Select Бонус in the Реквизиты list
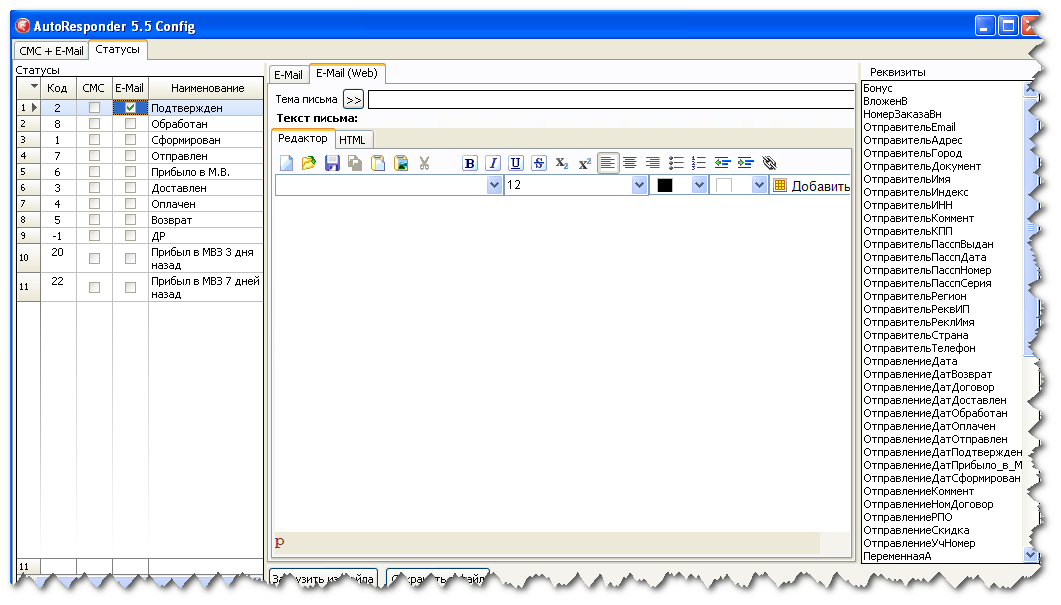Image resolution: width=1061 pixels, height=605 pixels. (878, 88)
